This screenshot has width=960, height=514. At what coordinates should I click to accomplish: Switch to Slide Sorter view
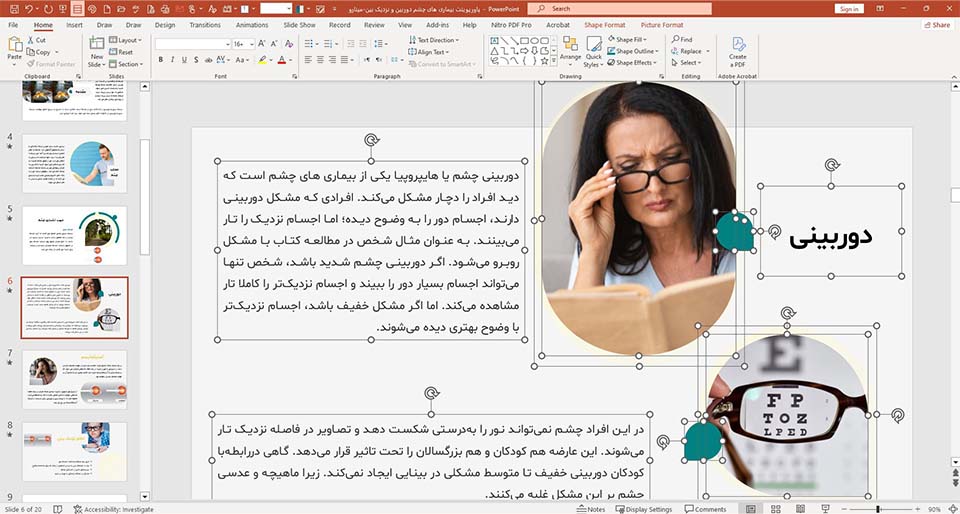click(776, 509)
